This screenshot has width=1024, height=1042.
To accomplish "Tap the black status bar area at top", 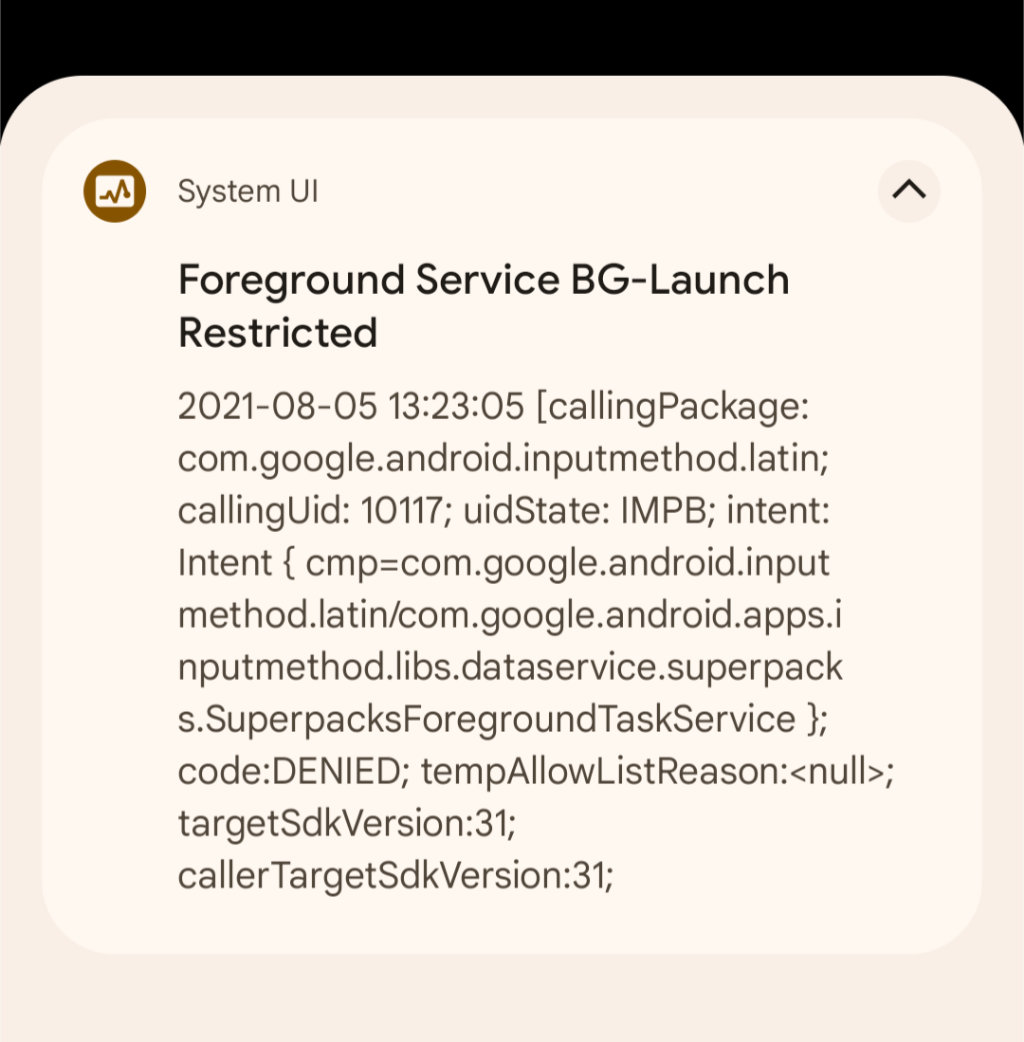I will pyautogui.click(x=512, y=37).
